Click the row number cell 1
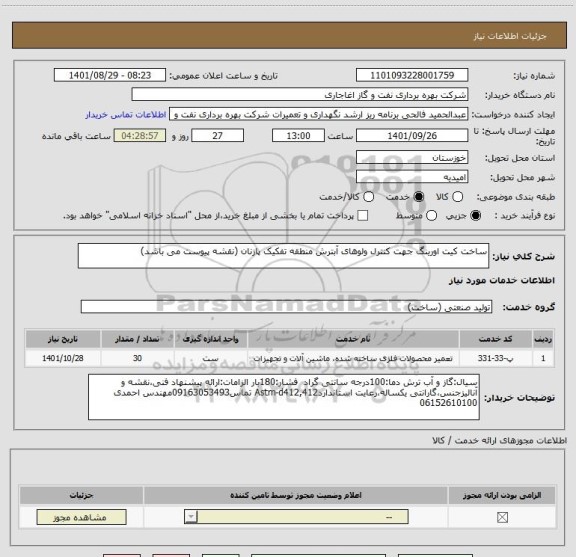Image resolution: width=576 pixels, height=557 pixels. point(543,358)
